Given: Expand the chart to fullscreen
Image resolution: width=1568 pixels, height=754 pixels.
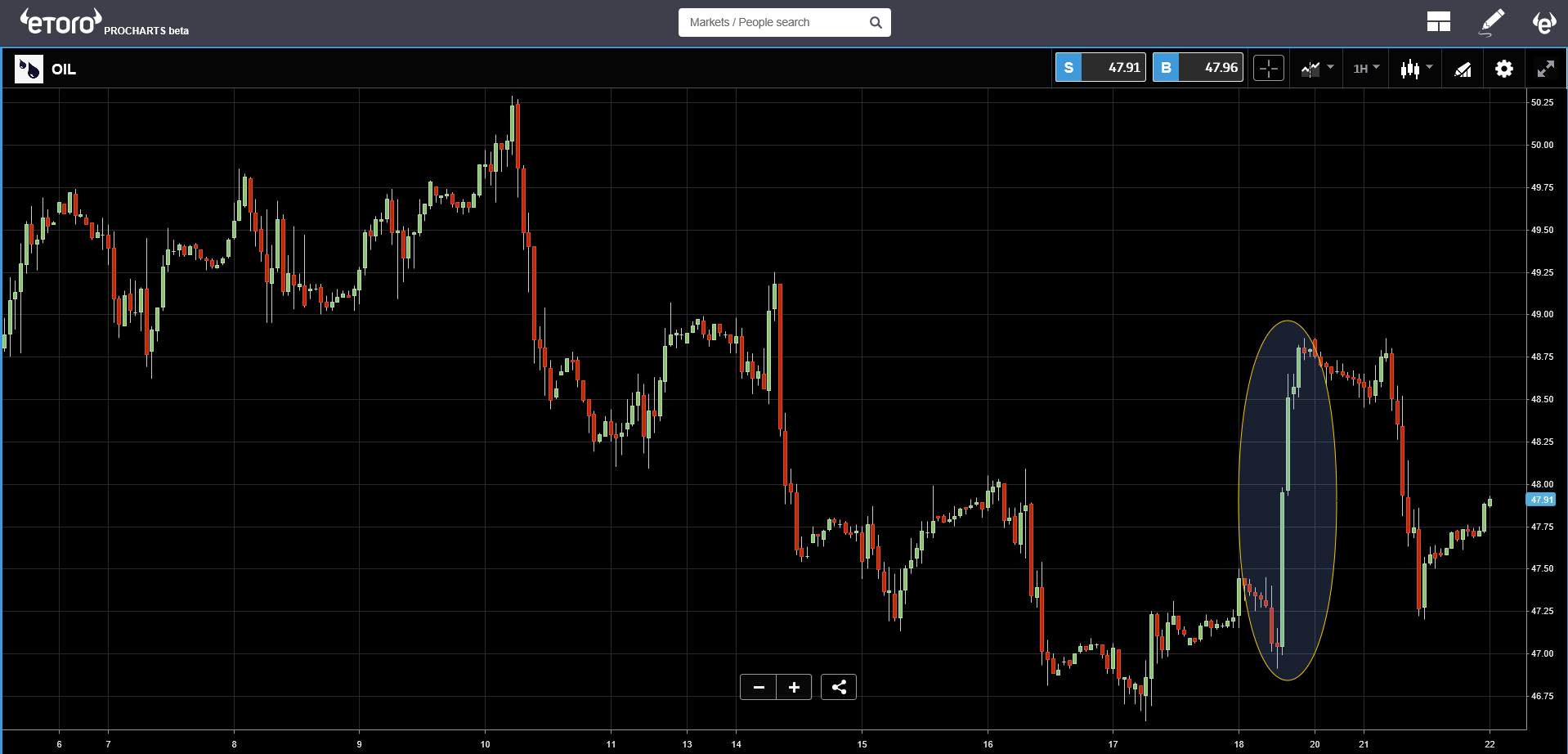Looking at the screenshot, I should click(x=1545, y=69).
